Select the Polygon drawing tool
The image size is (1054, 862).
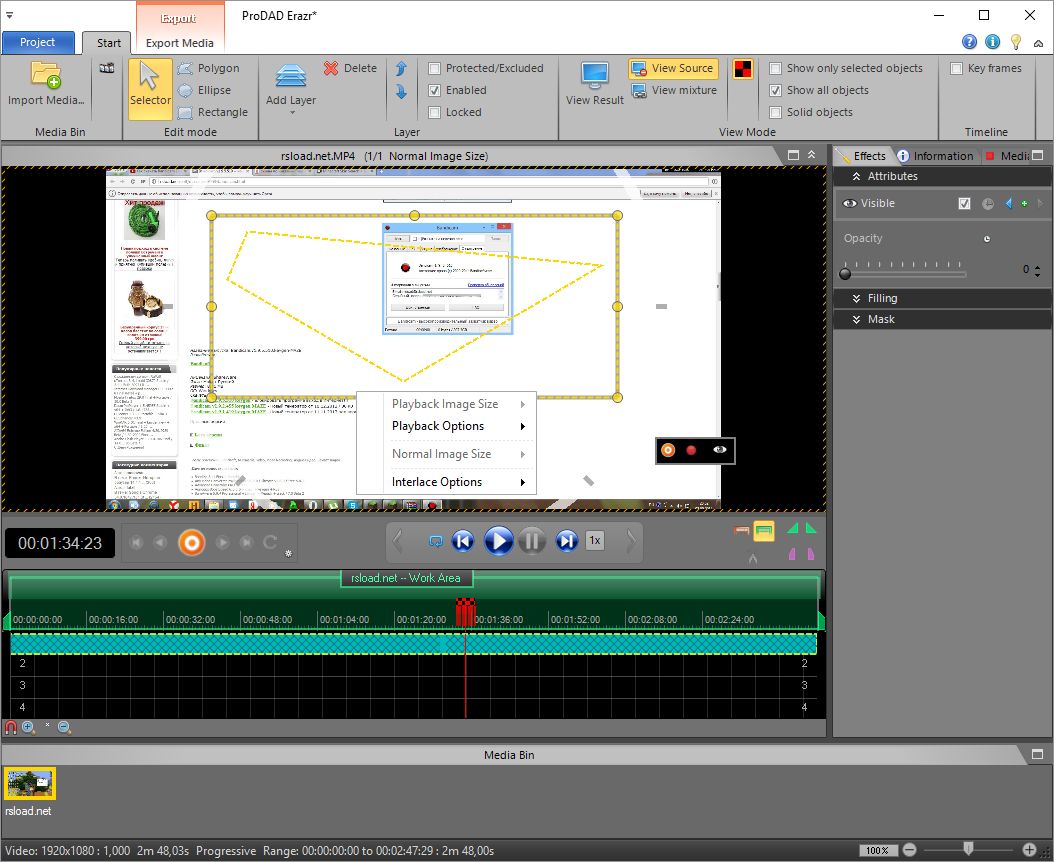tap(209, 68)
